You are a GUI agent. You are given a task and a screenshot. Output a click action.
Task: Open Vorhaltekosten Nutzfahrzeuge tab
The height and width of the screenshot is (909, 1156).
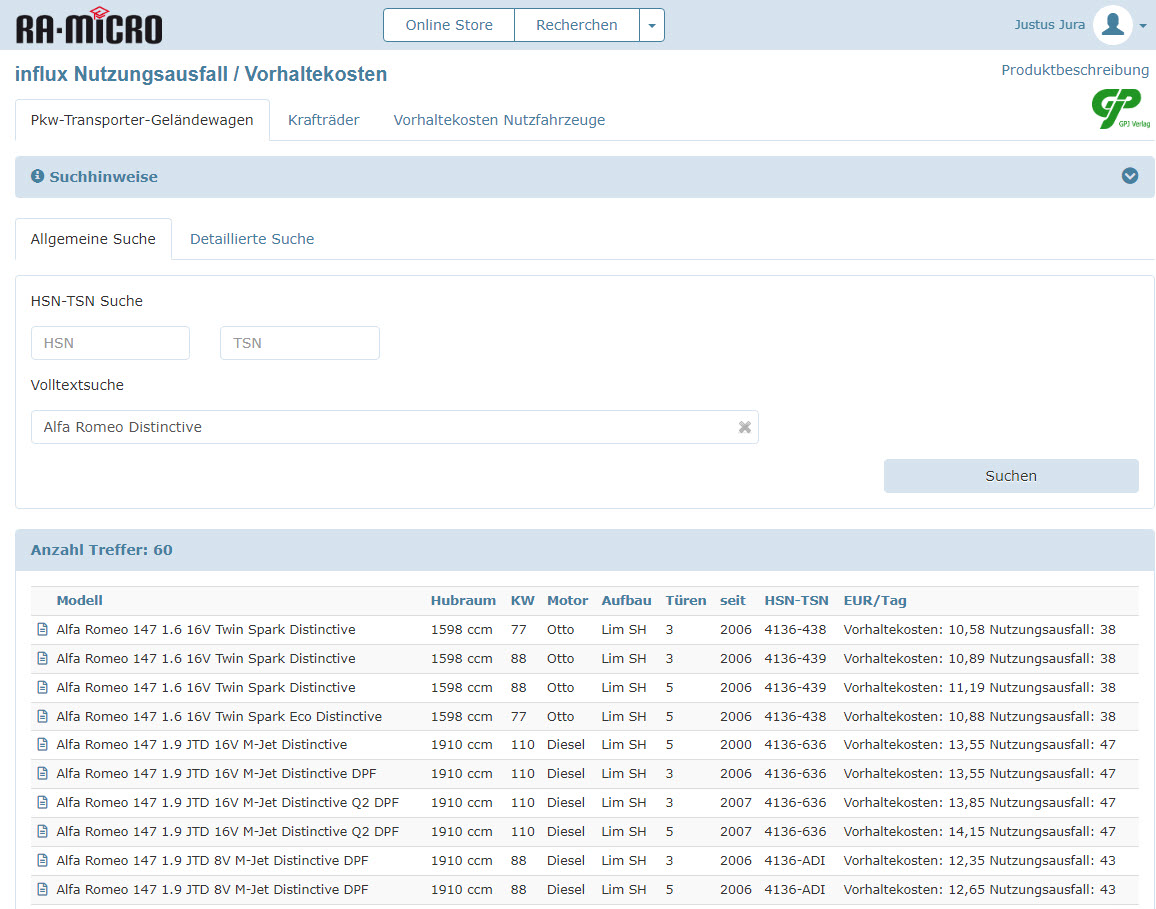pyautogui.click(x=499, y=120)
